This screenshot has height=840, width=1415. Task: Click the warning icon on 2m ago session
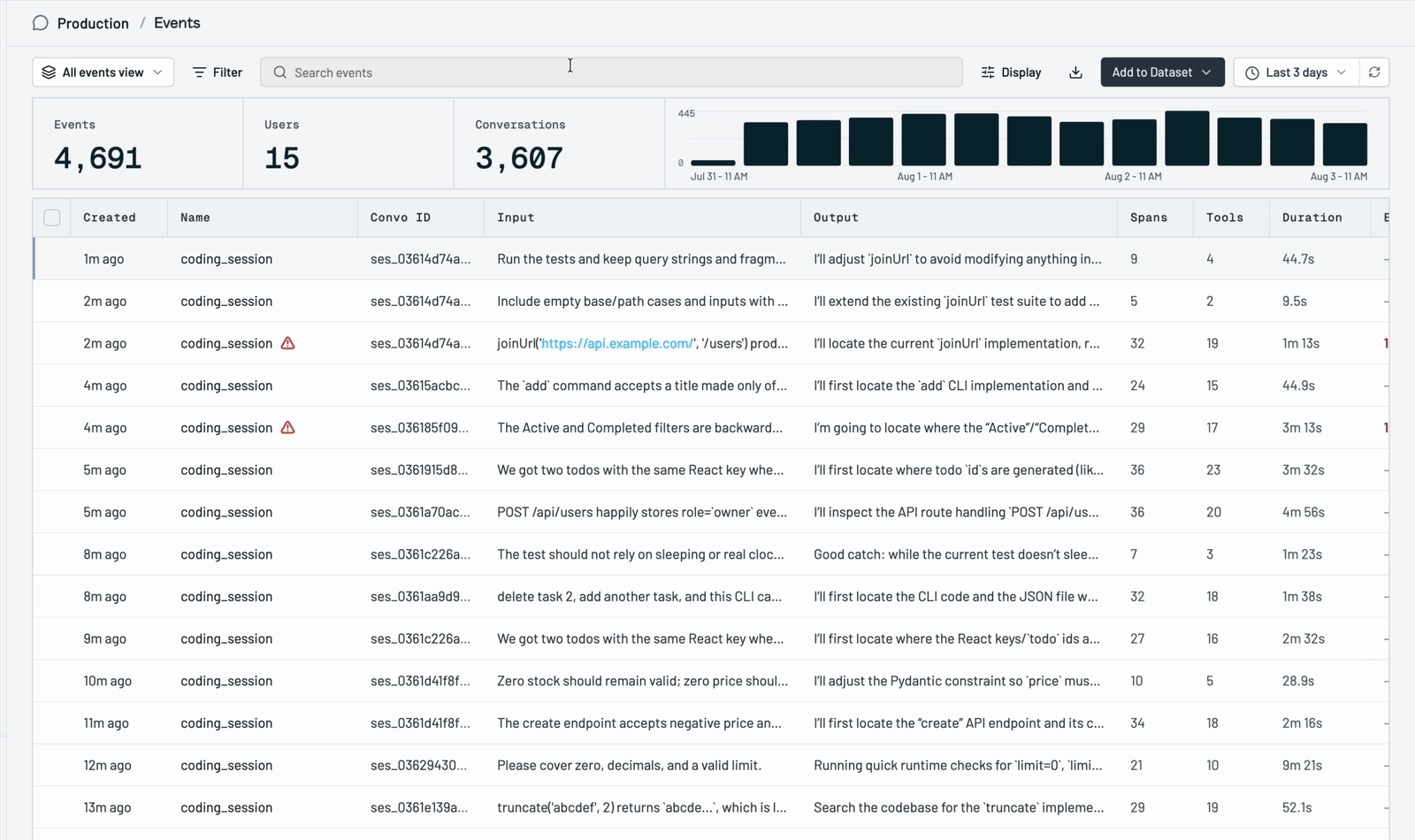pyautogui.click(x=287, y=343)
